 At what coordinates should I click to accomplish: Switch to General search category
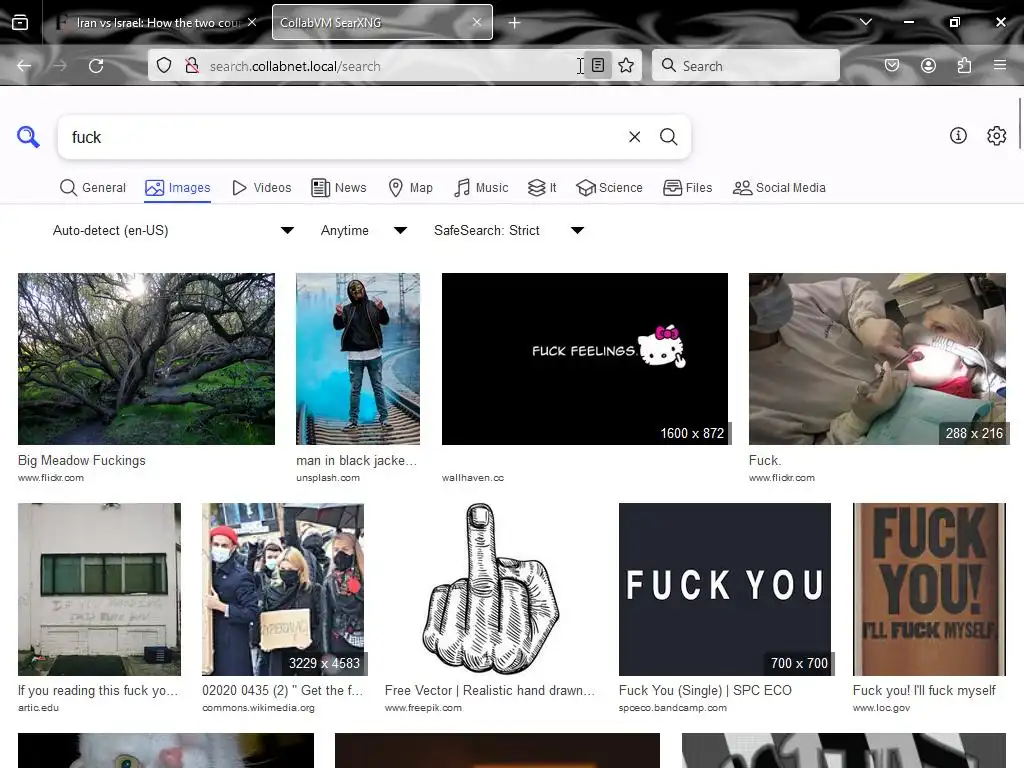point(93,188)
